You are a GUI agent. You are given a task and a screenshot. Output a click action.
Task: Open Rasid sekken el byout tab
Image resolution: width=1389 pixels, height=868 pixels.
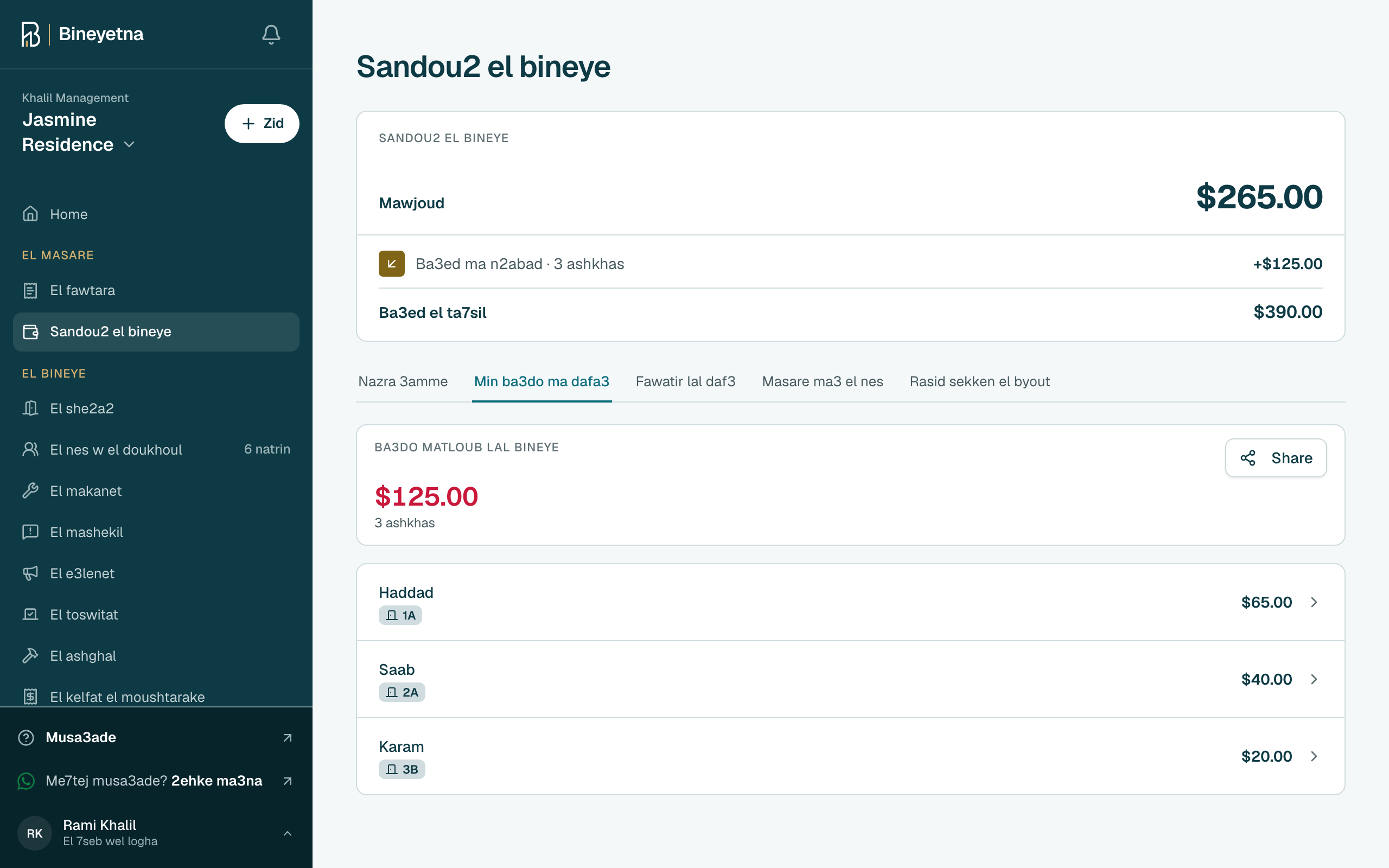coord(980,382)
